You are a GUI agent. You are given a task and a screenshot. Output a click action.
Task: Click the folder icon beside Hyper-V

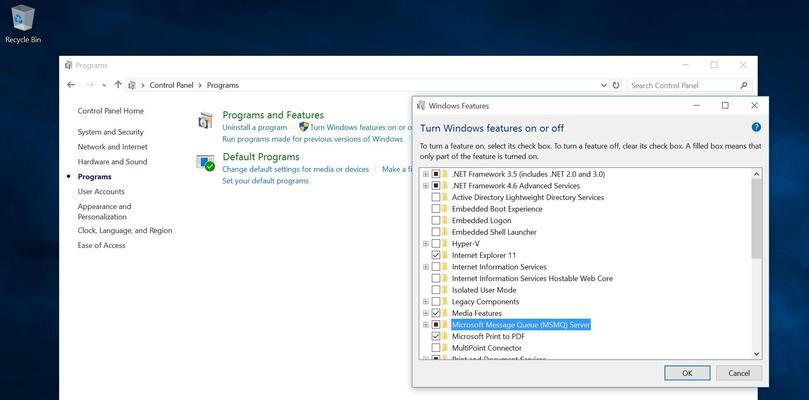445,244
